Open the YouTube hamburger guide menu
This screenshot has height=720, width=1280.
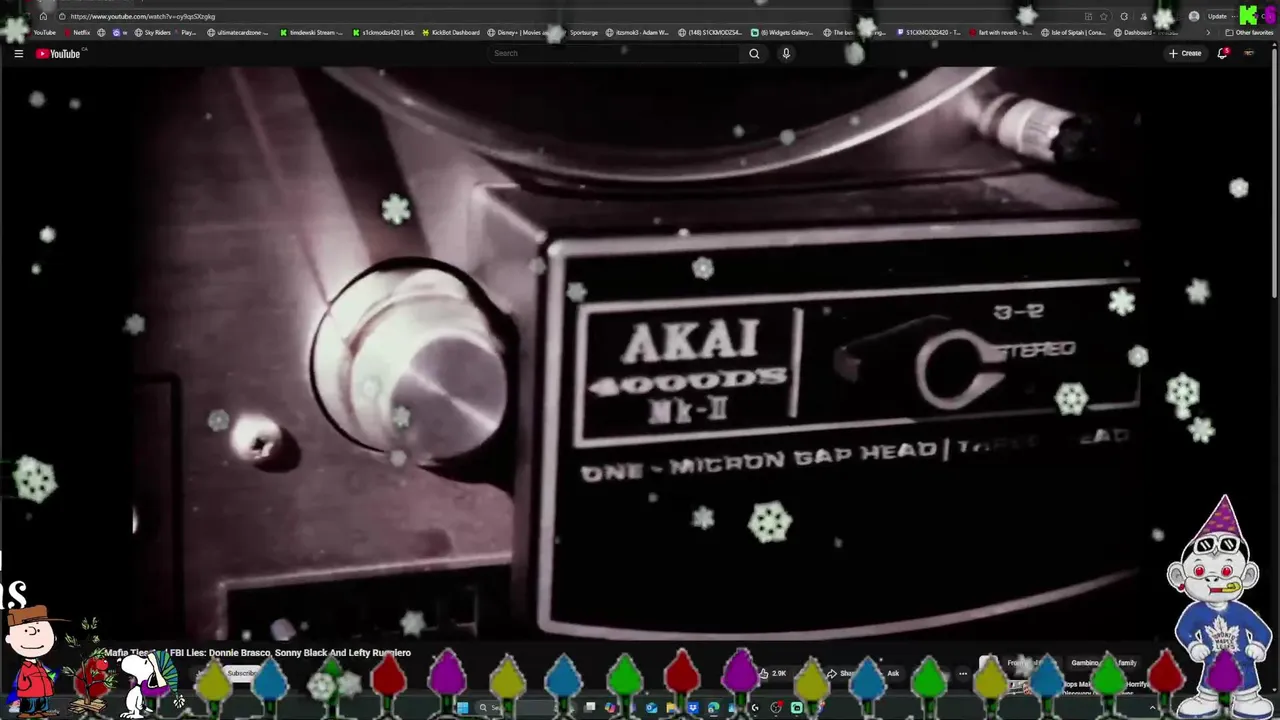pos(18,53)
